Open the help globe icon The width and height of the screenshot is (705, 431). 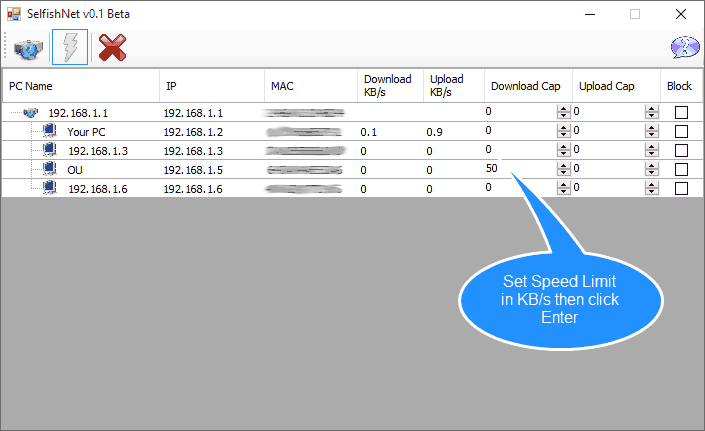tap(685, 47)
